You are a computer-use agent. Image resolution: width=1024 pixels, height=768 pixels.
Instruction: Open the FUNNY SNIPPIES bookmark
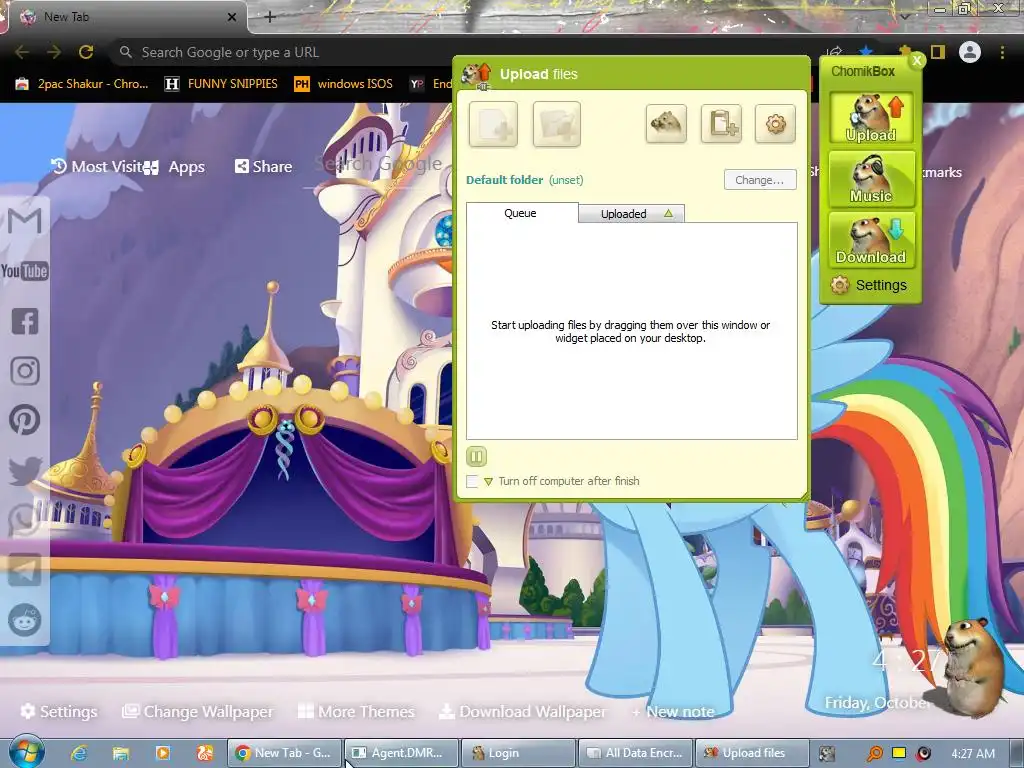click(x=221, y=84)
